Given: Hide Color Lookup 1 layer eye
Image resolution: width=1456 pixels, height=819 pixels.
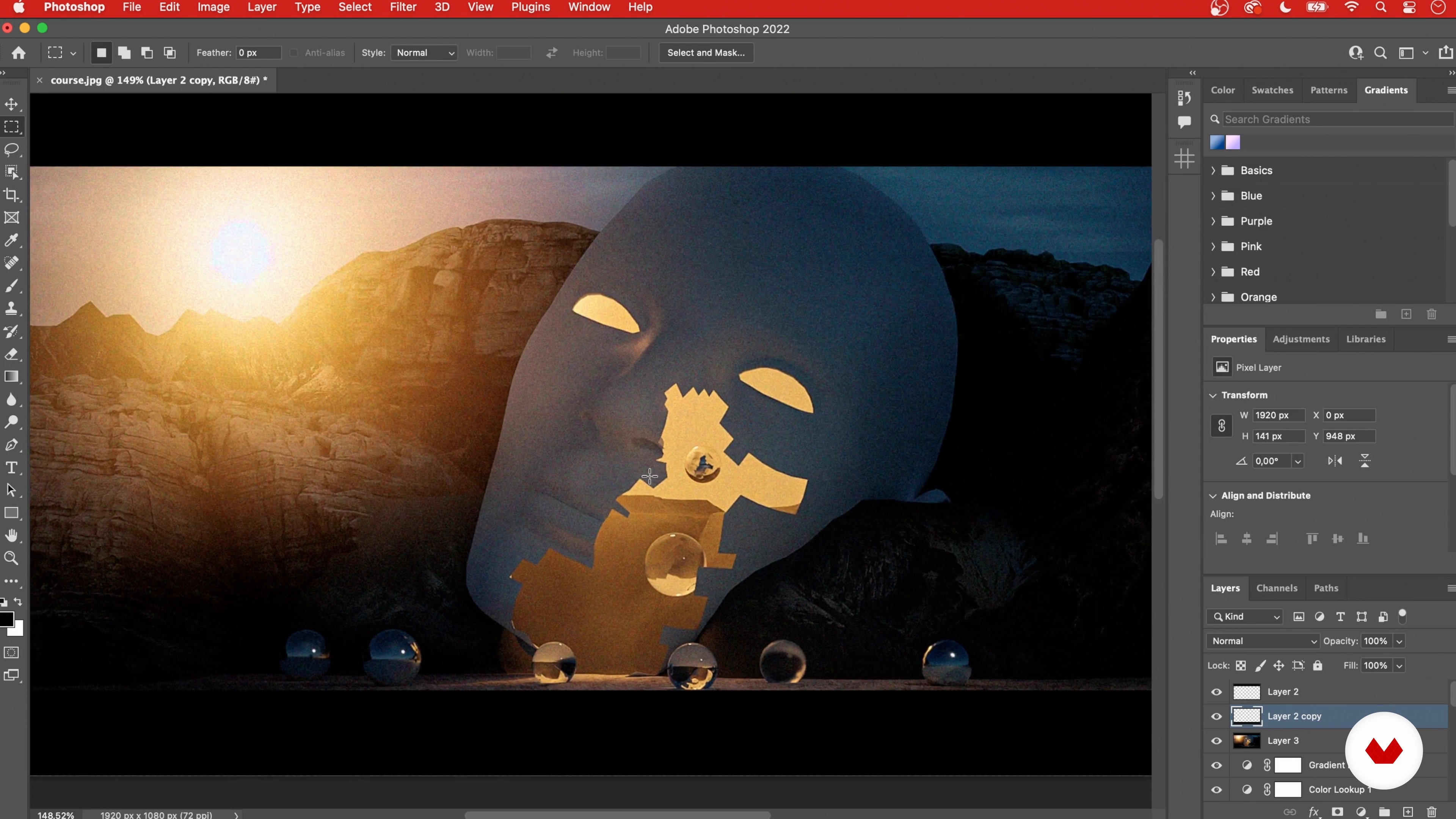Looking at the screenshot, I should [x=1216, y=789].
